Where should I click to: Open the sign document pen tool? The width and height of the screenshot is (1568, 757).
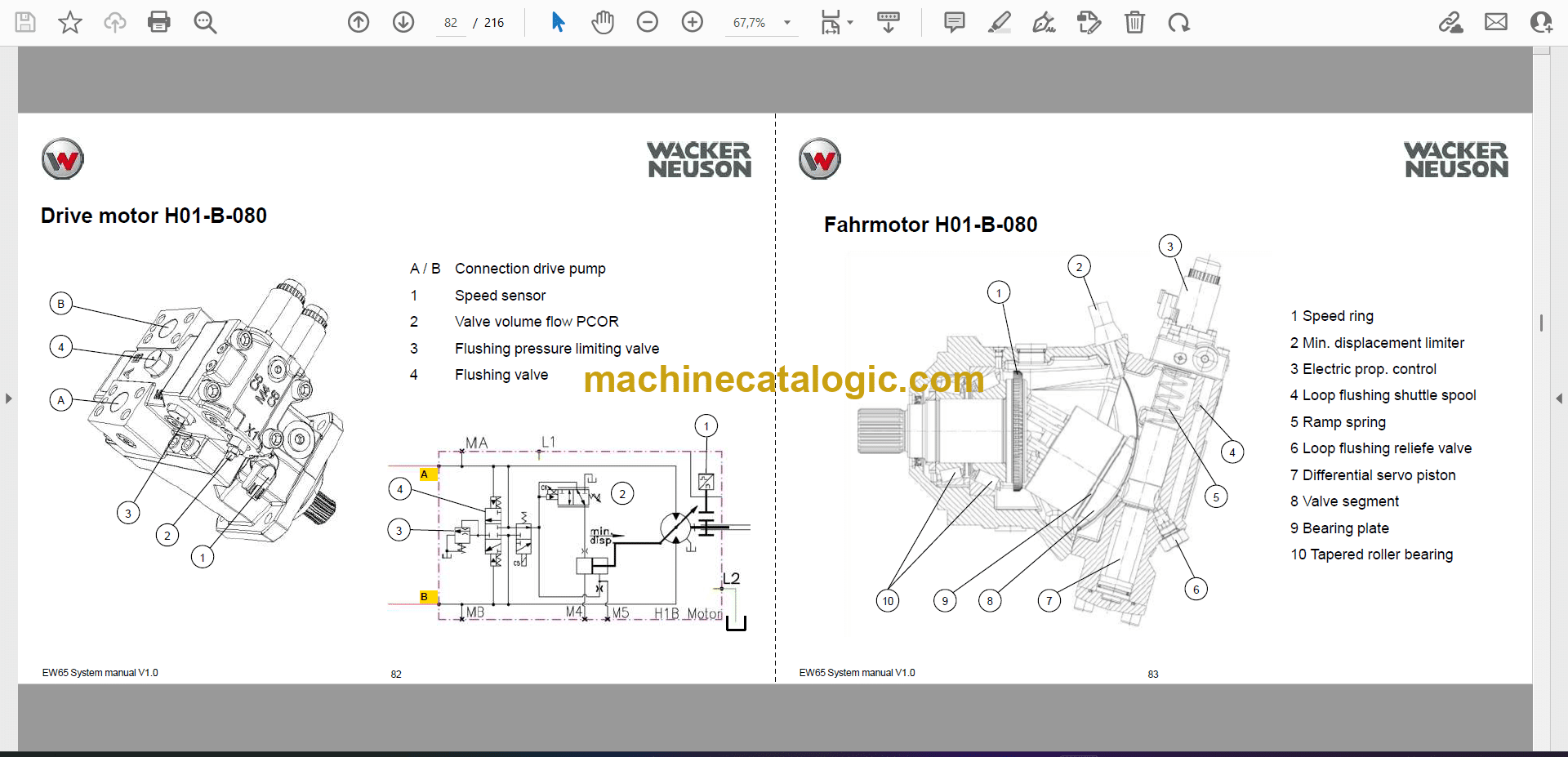tap(1044, 22)
